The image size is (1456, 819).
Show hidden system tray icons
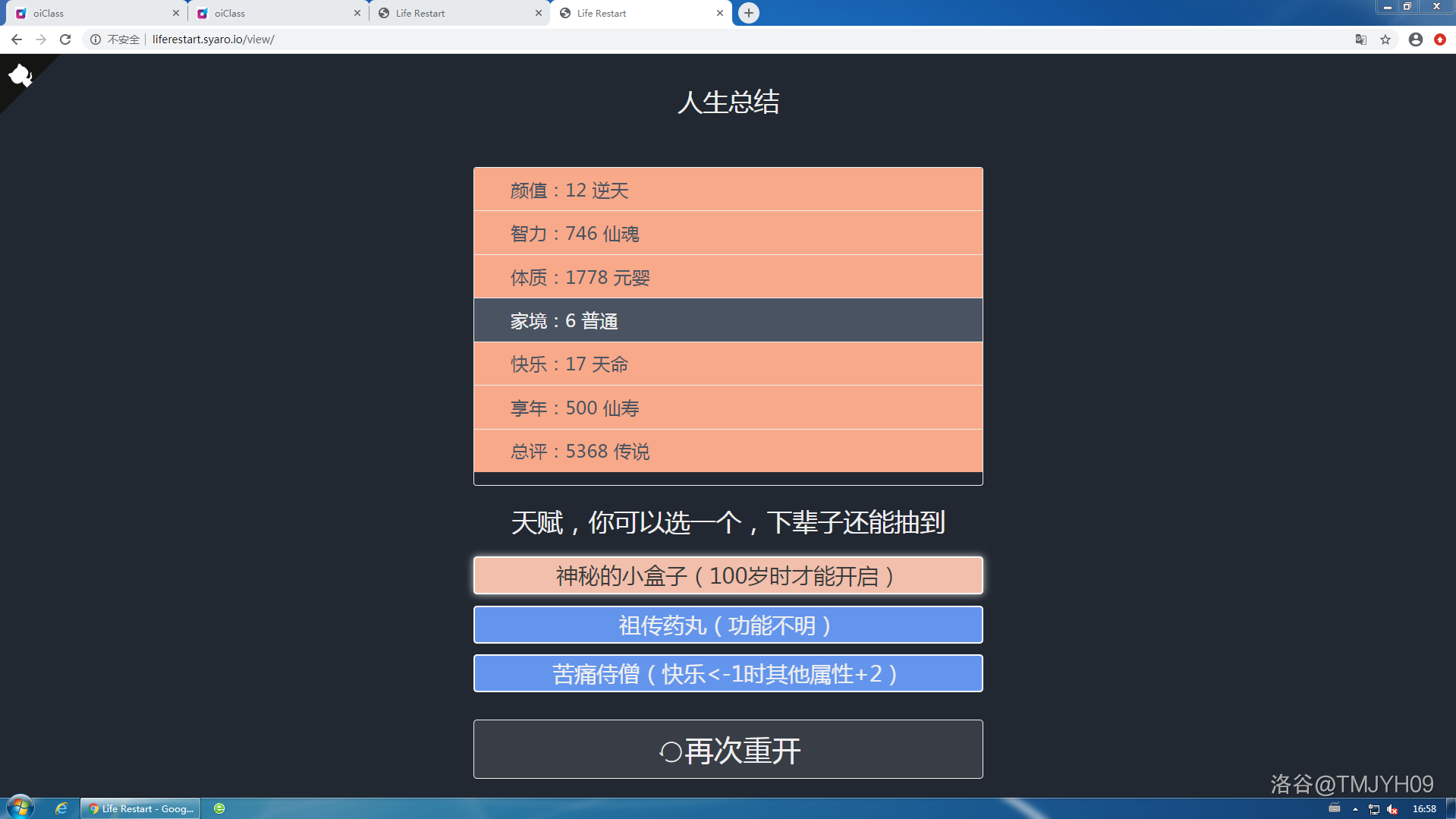coord(1355,809)
